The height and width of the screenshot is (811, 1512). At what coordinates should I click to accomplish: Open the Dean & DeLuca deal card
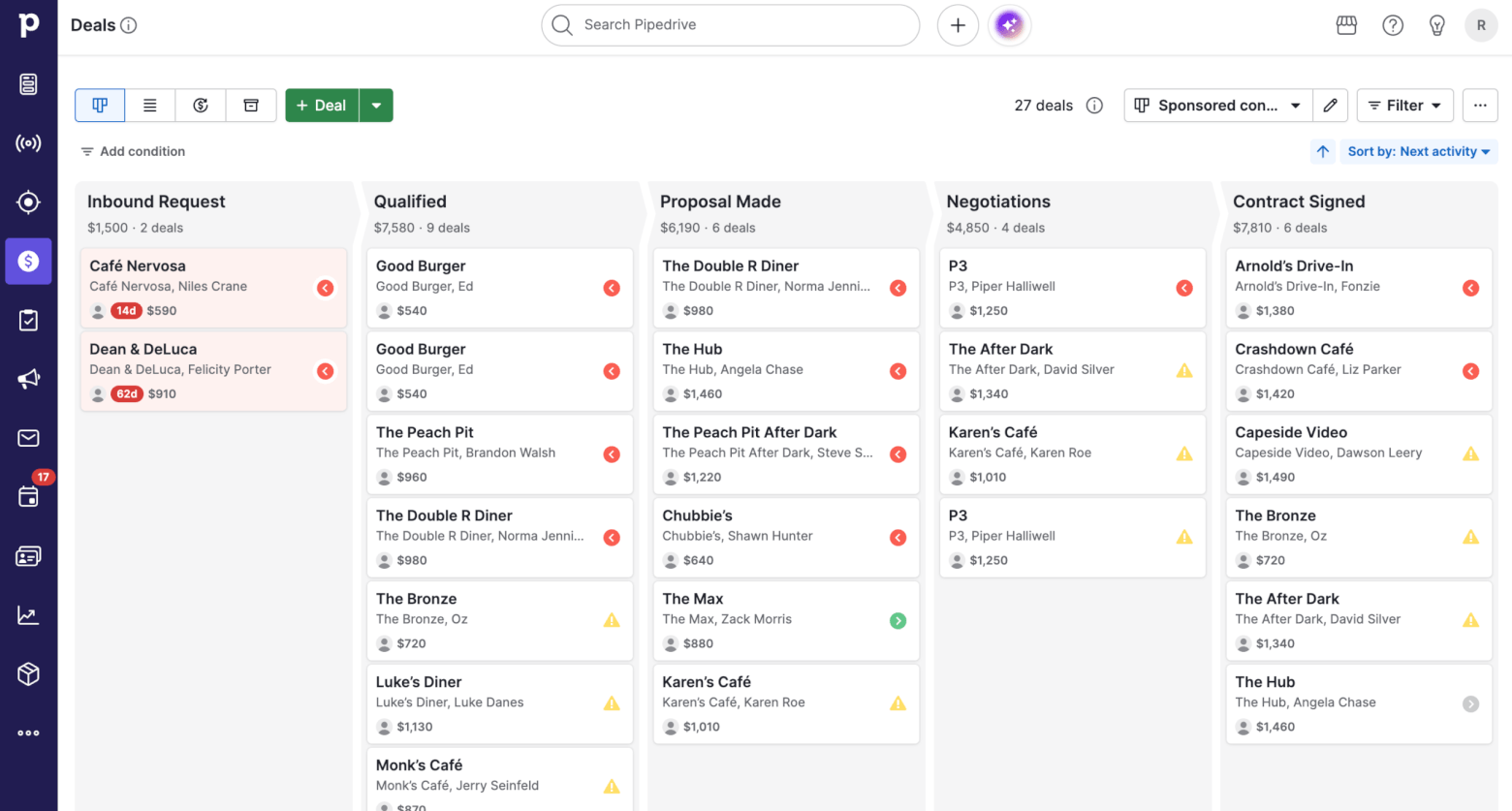pos(213,371)
